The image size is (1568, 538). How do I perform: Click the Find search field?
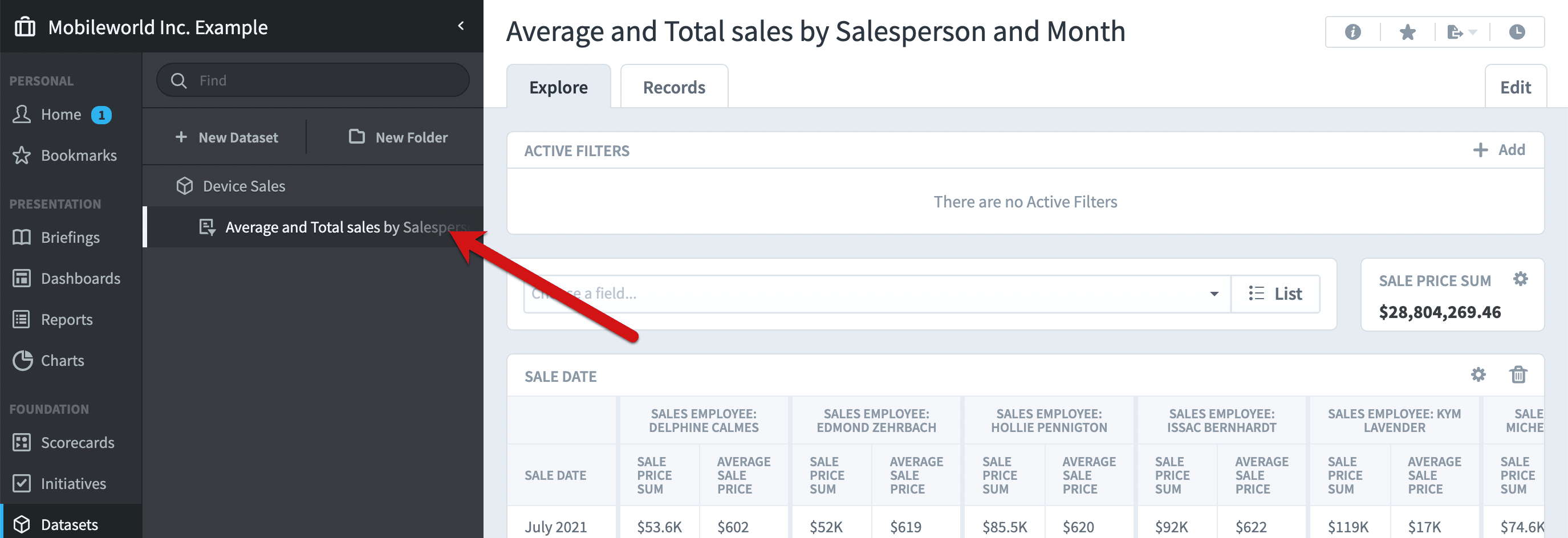(x=313, y=80)
